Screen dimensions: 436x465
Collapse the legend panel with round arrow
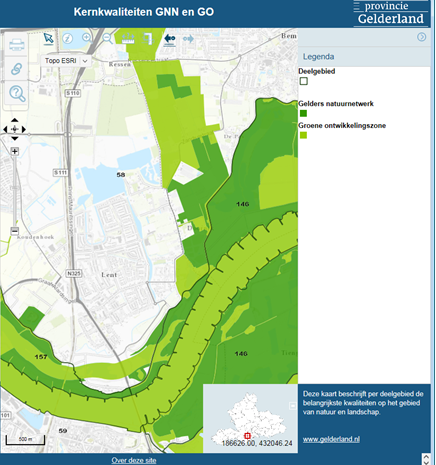coord(421,37)
